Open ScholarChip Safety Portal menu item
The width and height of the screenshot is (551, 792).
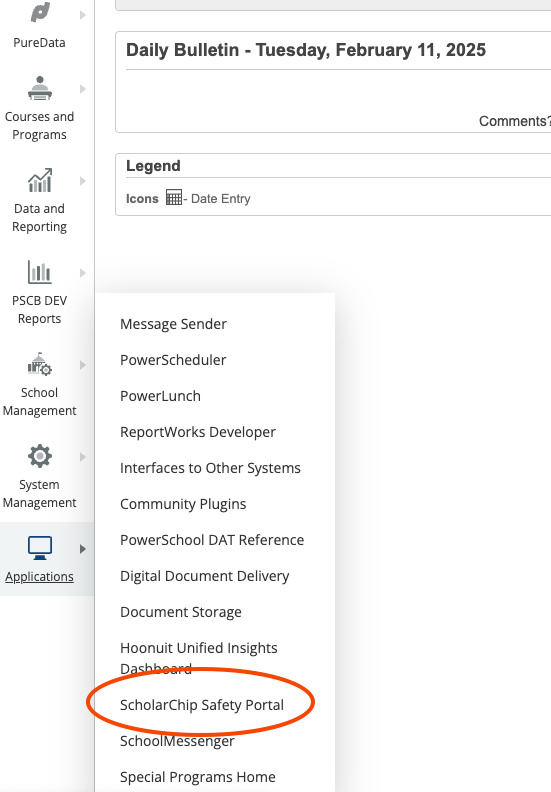[202, 705]
